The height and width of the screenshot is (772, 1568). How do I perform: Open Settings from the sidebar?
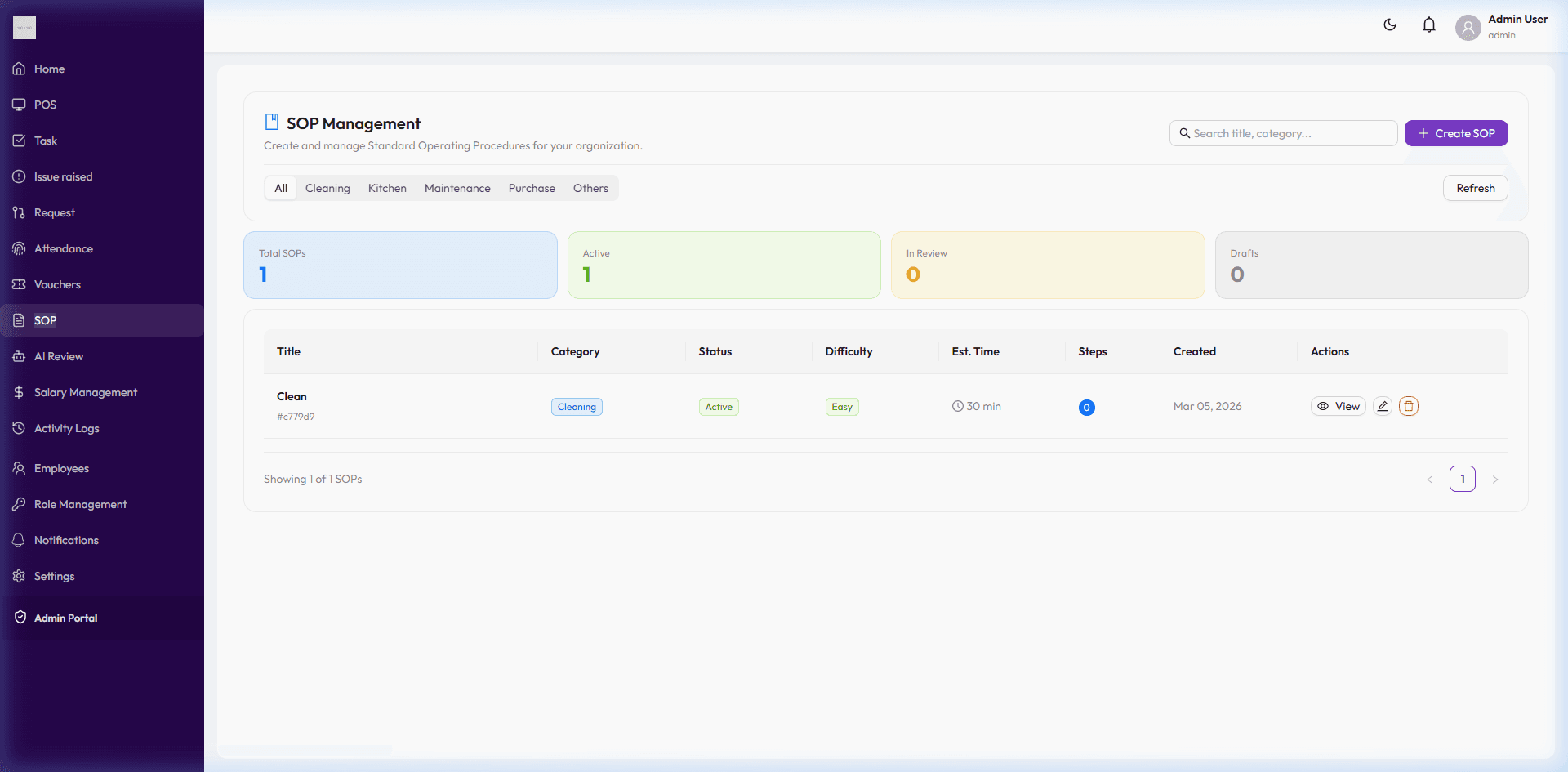coord(54,576)
